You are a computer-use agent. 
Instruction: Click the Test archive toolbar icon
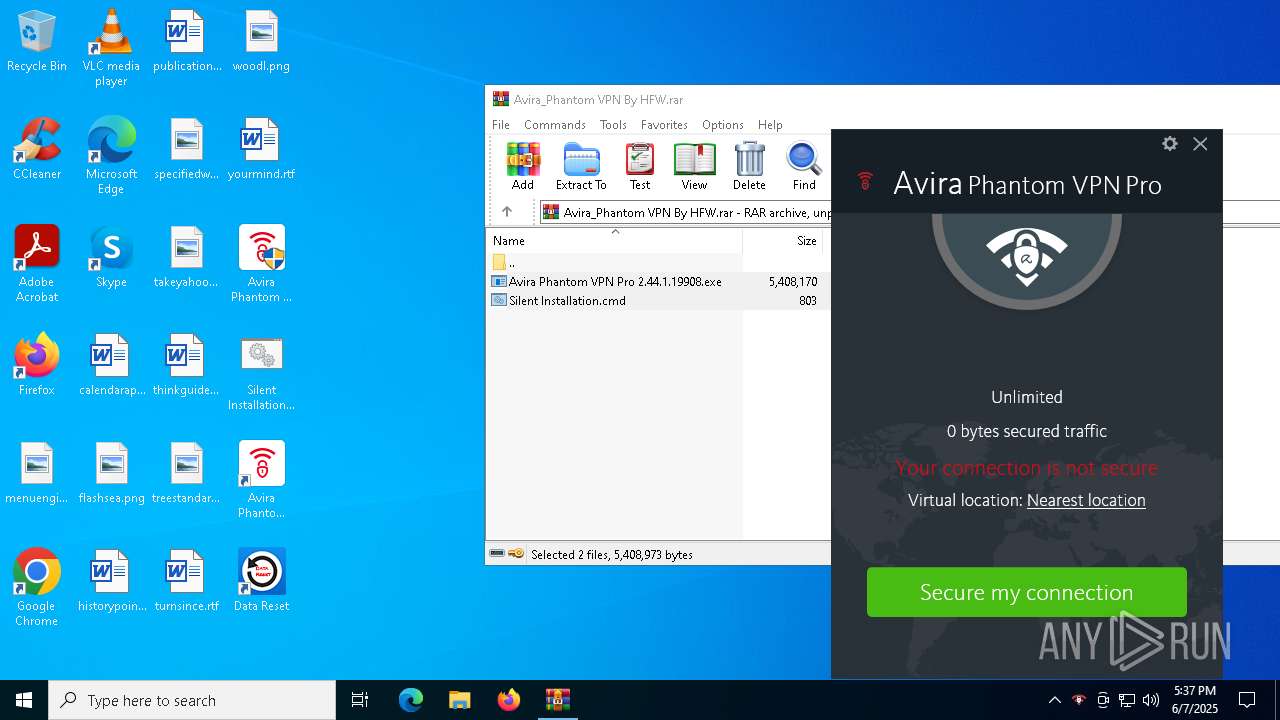[x=640, y=166]
